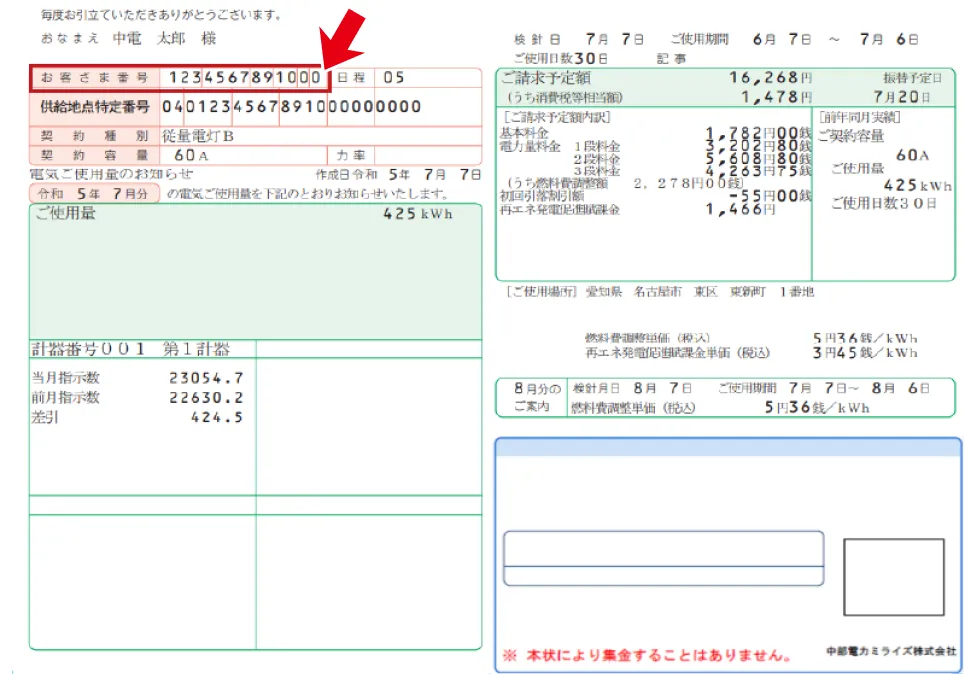The width and height of the screenshot is (965, 674).
Task: Select the 再エネ発電促進賦課金 amount 1,466円
Action: pos(740,209)
